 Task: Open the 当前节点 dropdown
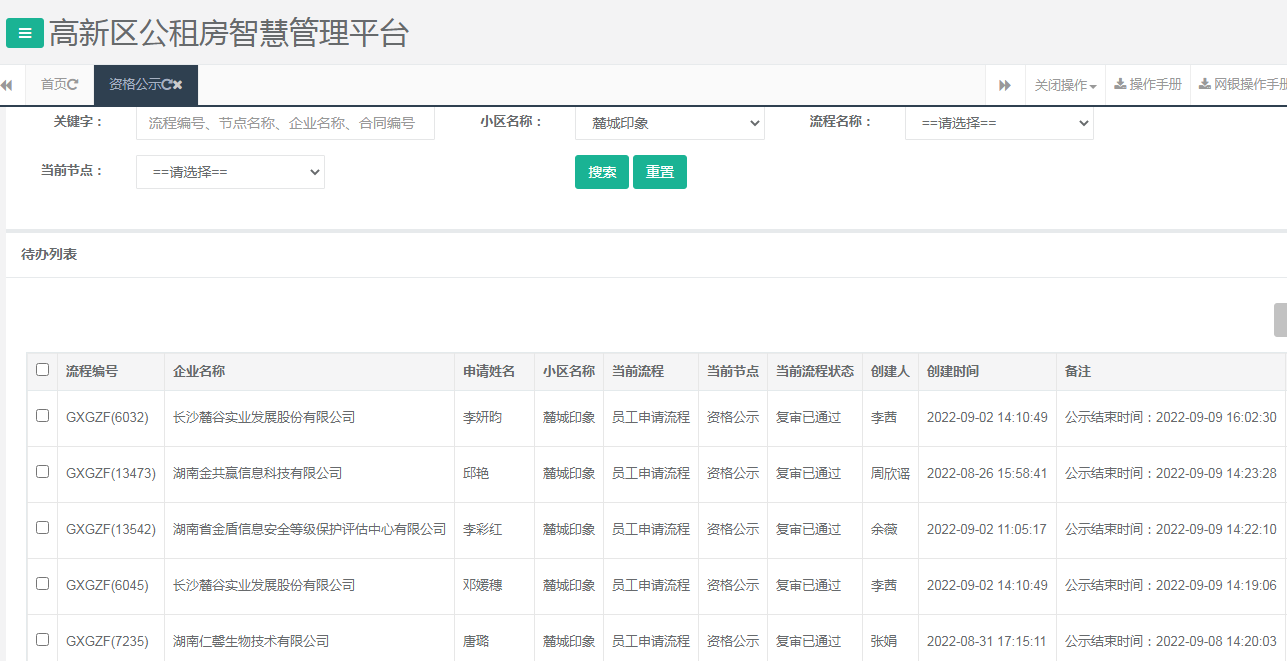coord(230,171)
